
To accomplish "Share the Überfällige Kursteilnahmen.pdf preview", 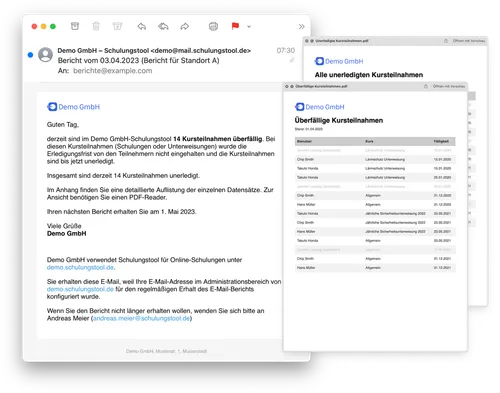I will click(426, 86).
